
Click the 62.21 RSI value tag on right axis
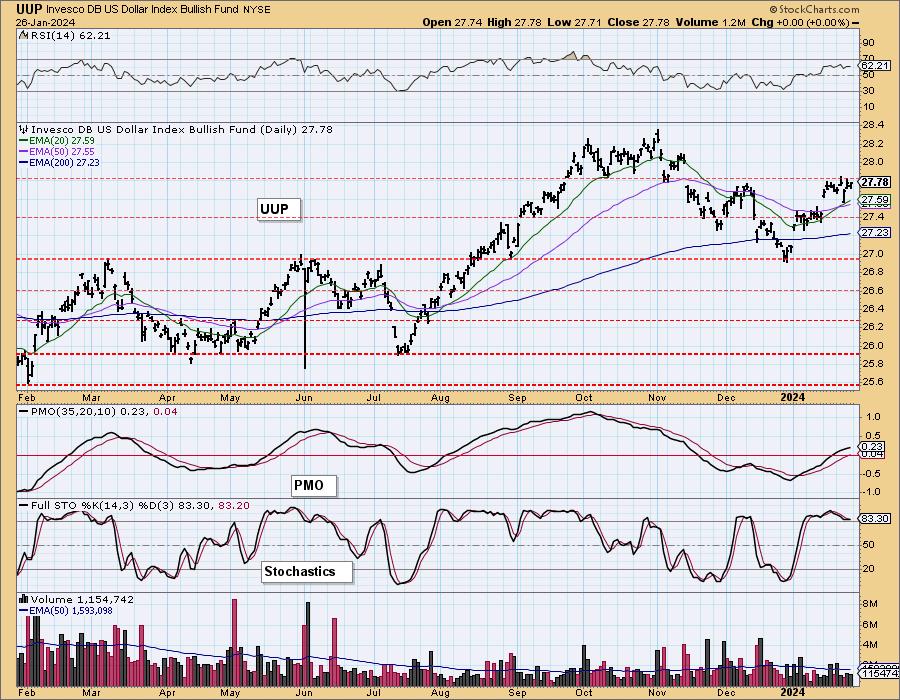point(876,65)
